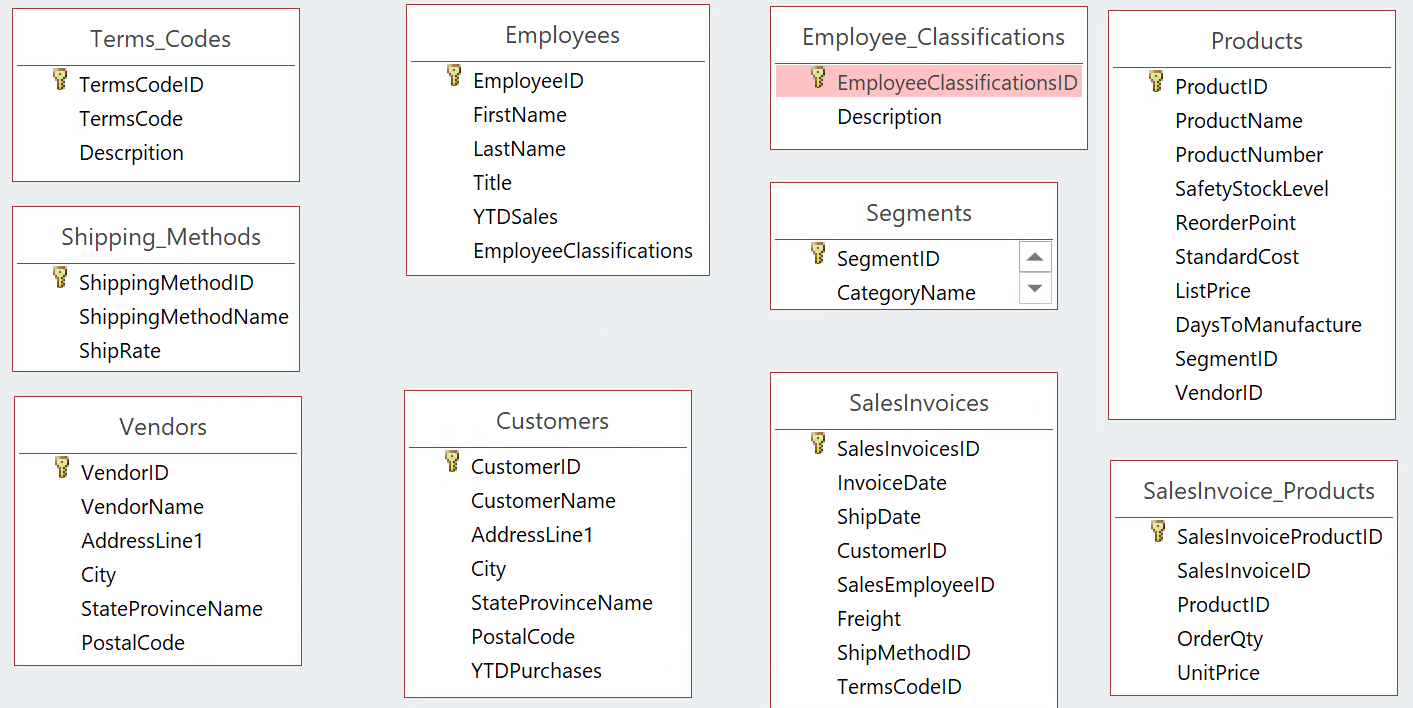Select the OrderQty field
The width and height of the screenshot is (1413, 708).
tap(1220, 639)
